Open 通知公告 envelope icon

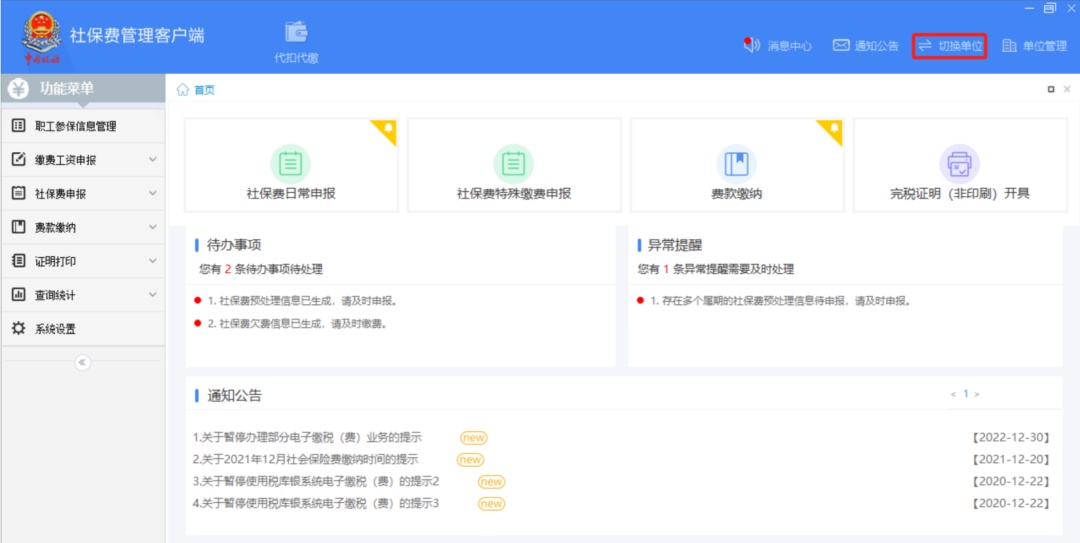pyautogui.click(x=841, y=45)
